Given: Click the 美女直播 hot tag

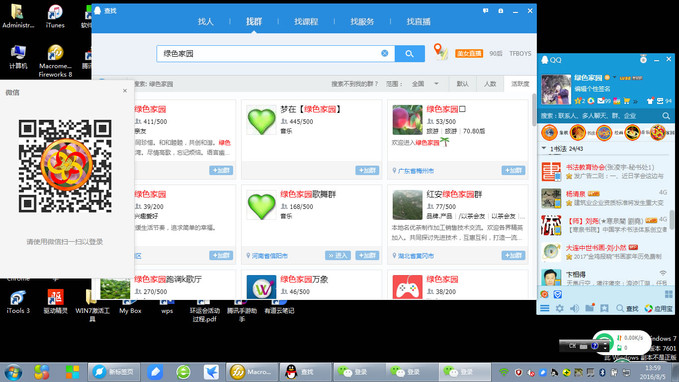Looking at the screenshot, I should tap(469, 53).
